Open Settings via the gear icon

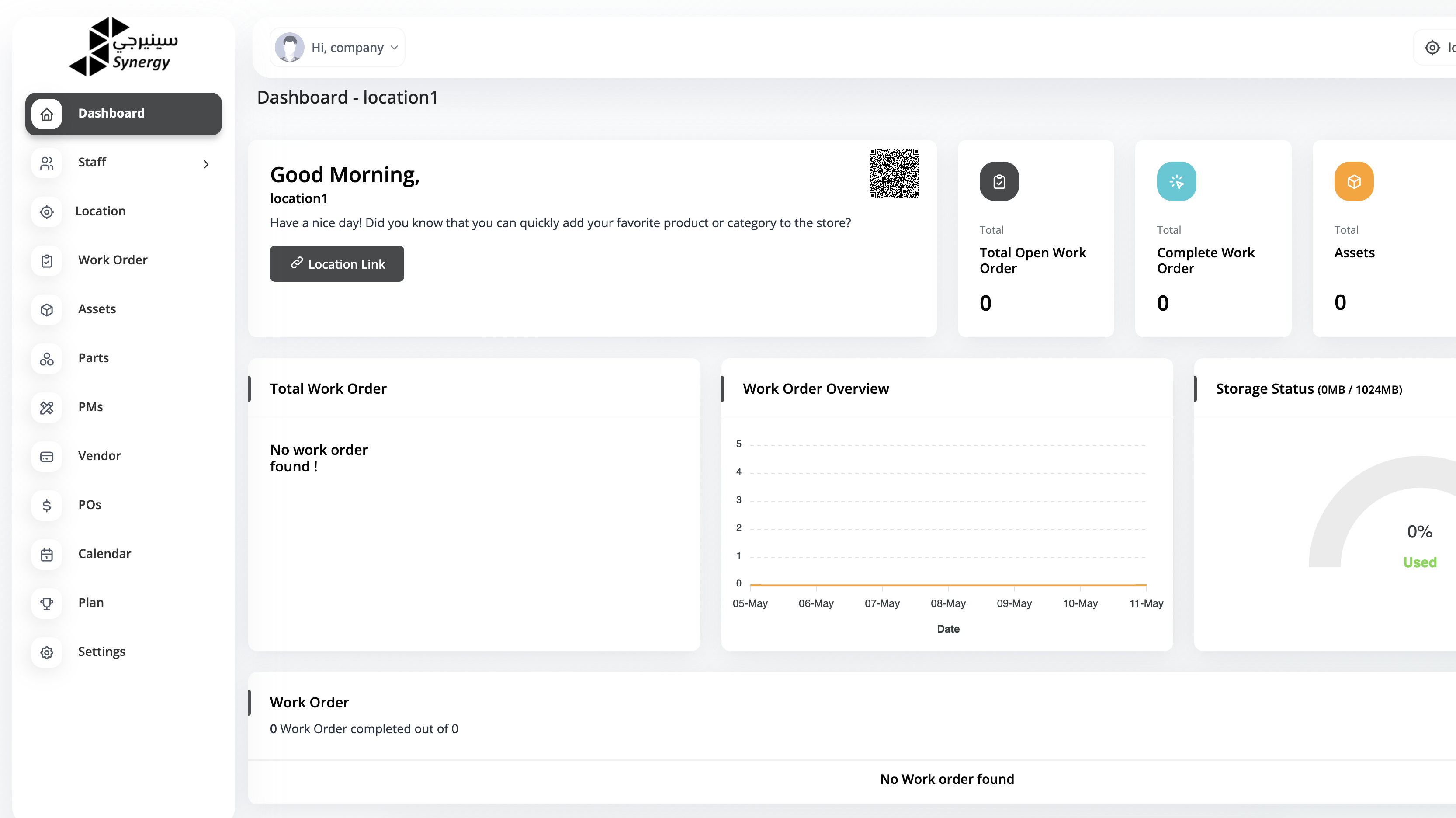(47, 652)
